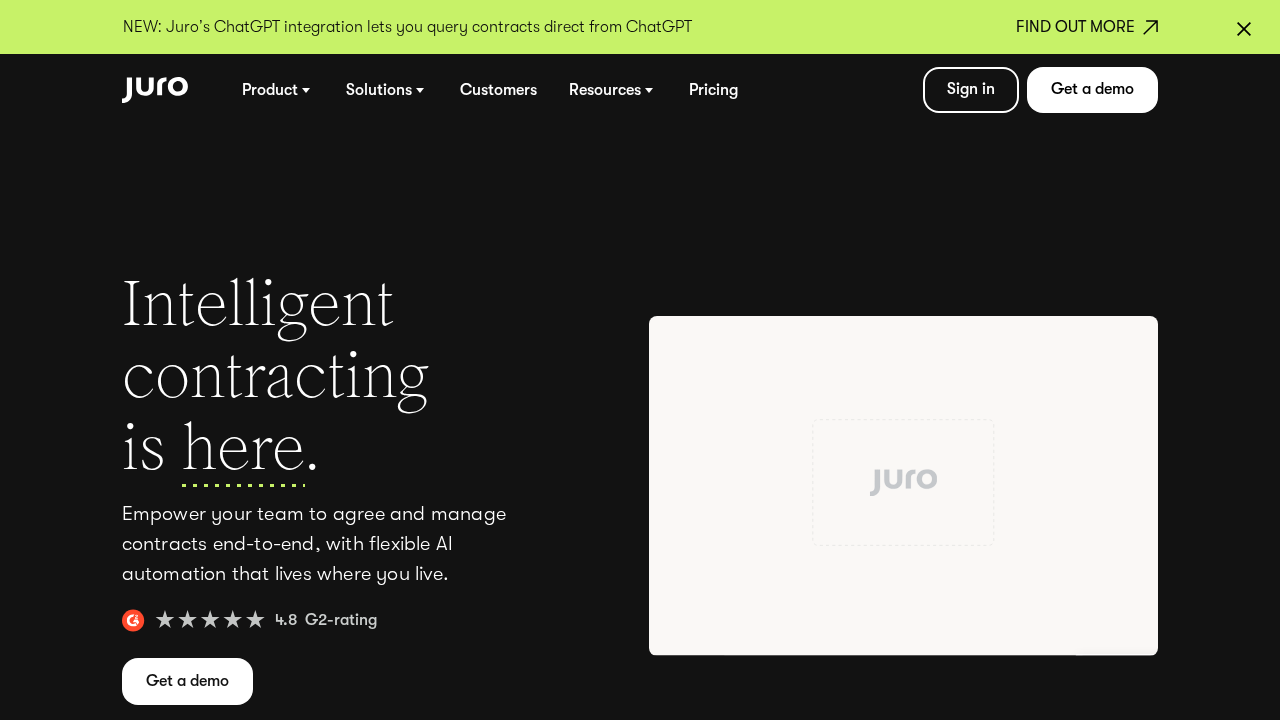The width and height of the screenshot is (1280, 720).
Task: Expand the Product dropdown caret
Action: (306, 90)
